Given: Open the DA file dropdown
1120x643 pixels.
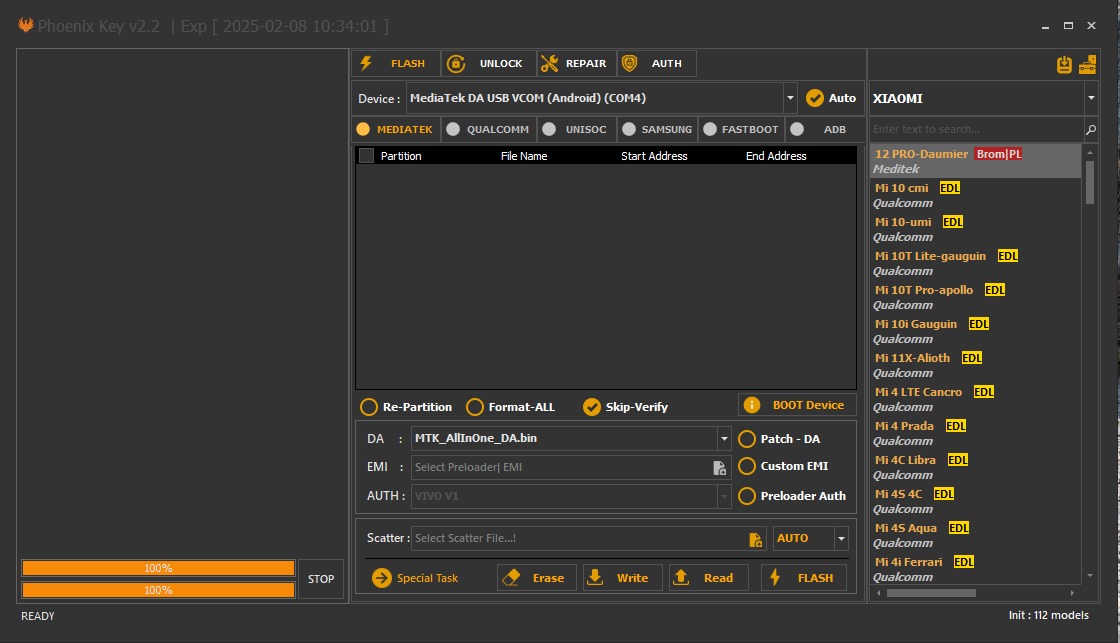Looking at the screenshot, I should (x=724, y=439).
